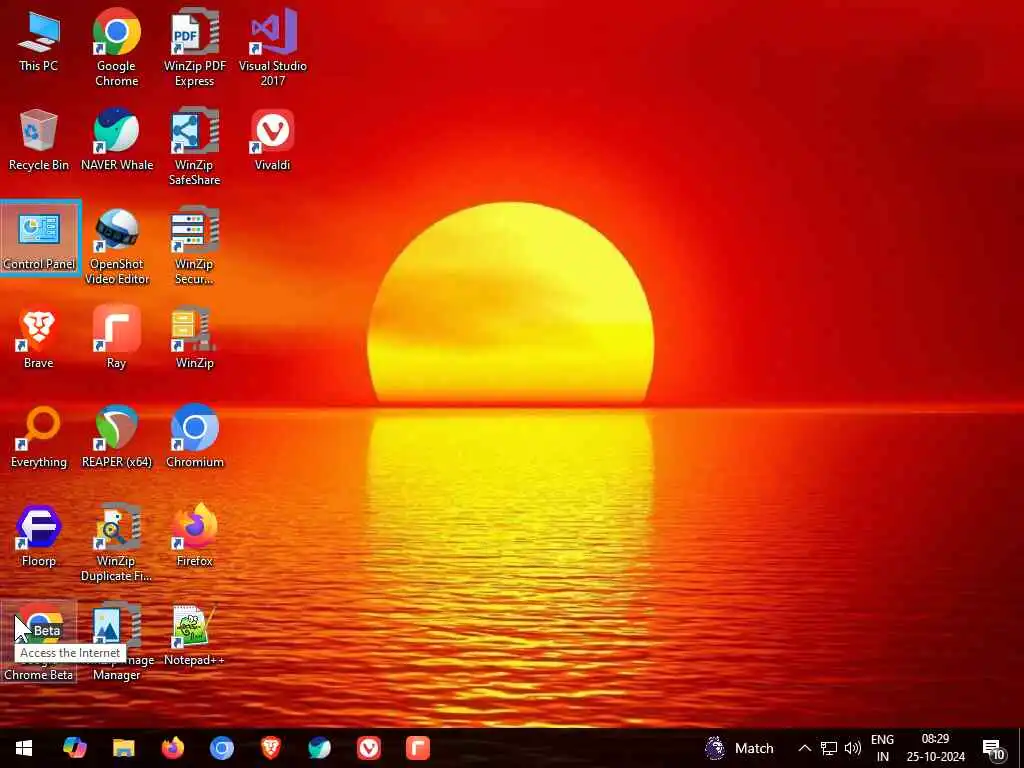Select the REAPER (x64) shortcut

click(x=117, y=437)
